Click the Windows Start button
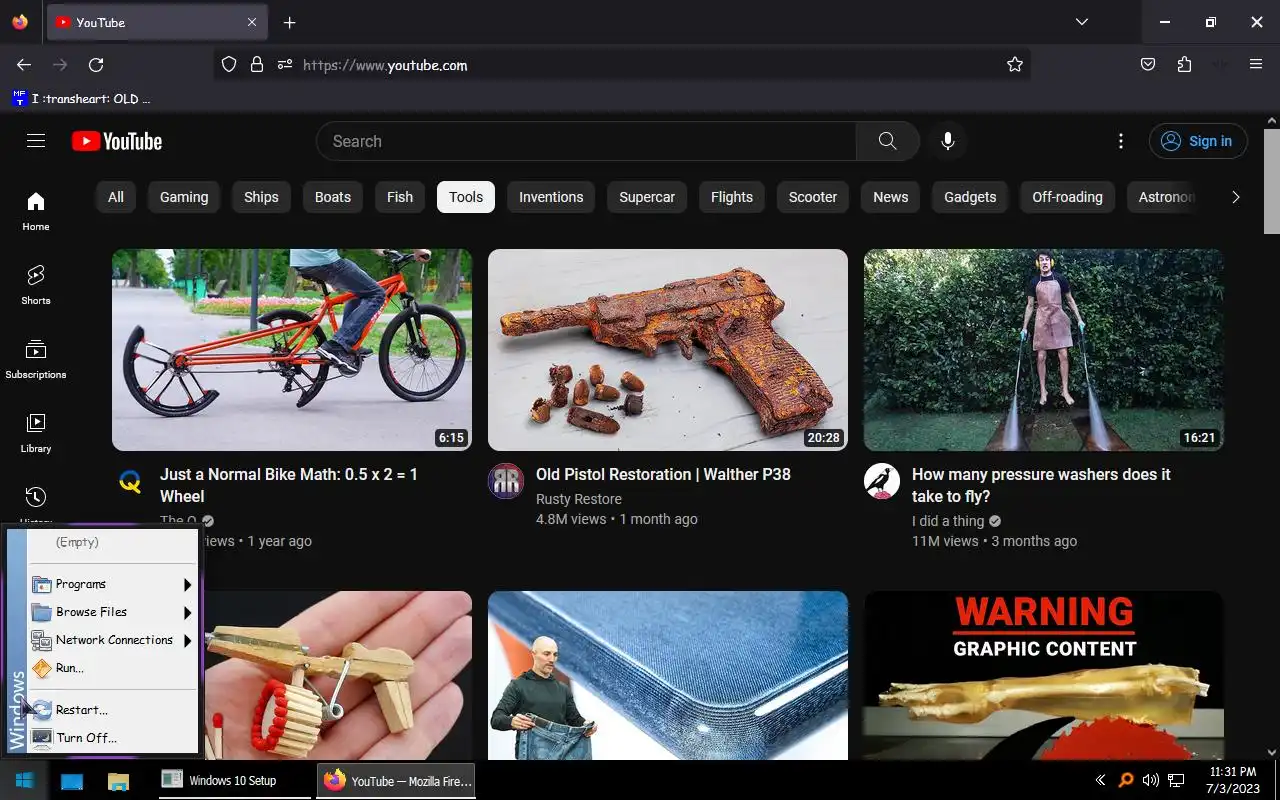Screen dimensions: 1280x800 24,780
